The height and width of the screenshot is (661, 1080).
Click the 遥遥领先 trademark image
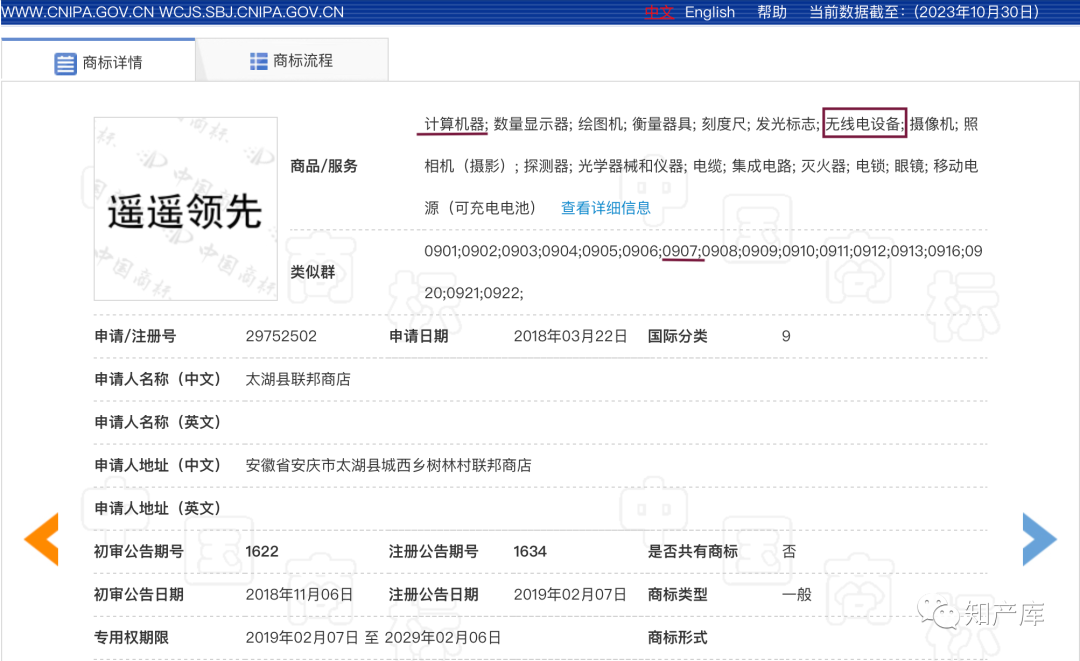click(185, 209)
